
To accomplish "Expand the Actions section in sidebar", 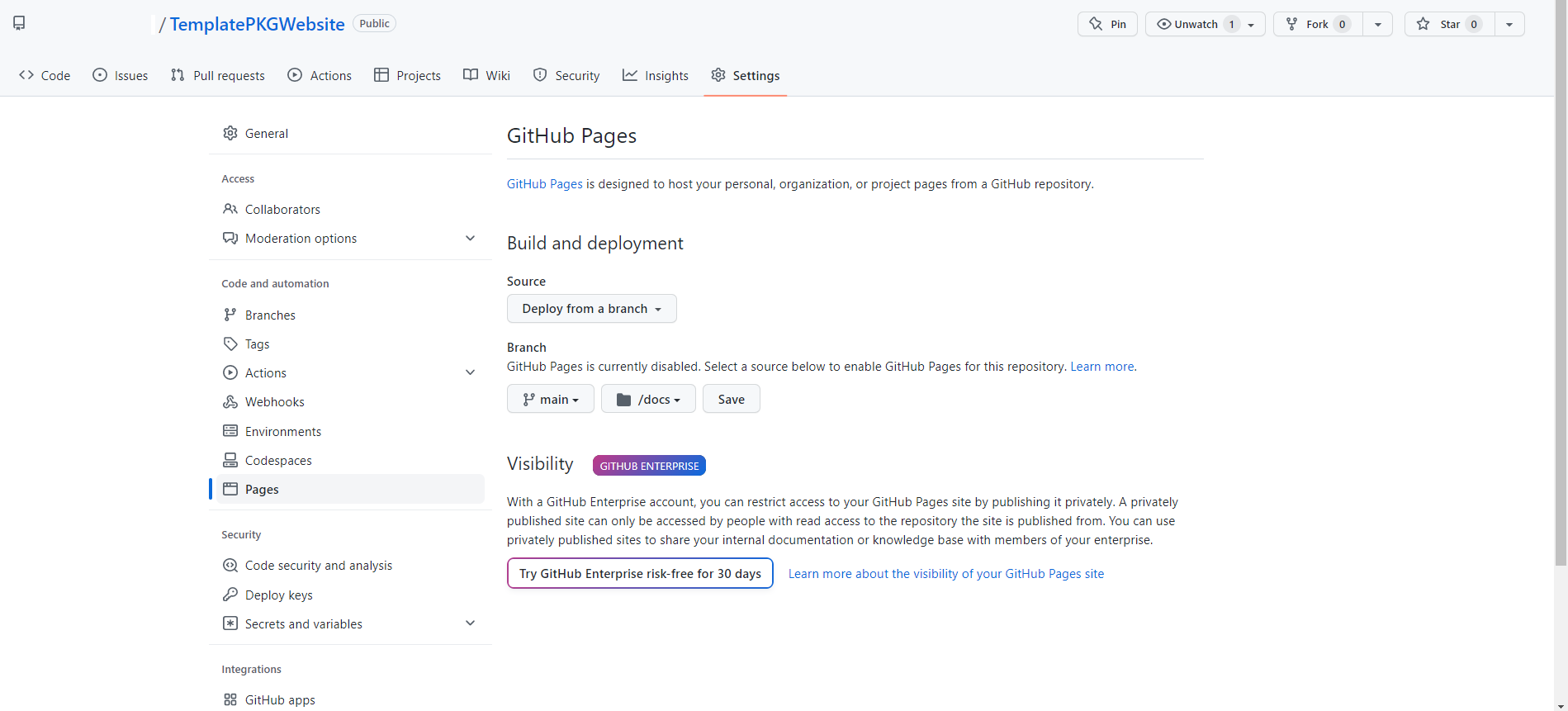I will [350, 372].
